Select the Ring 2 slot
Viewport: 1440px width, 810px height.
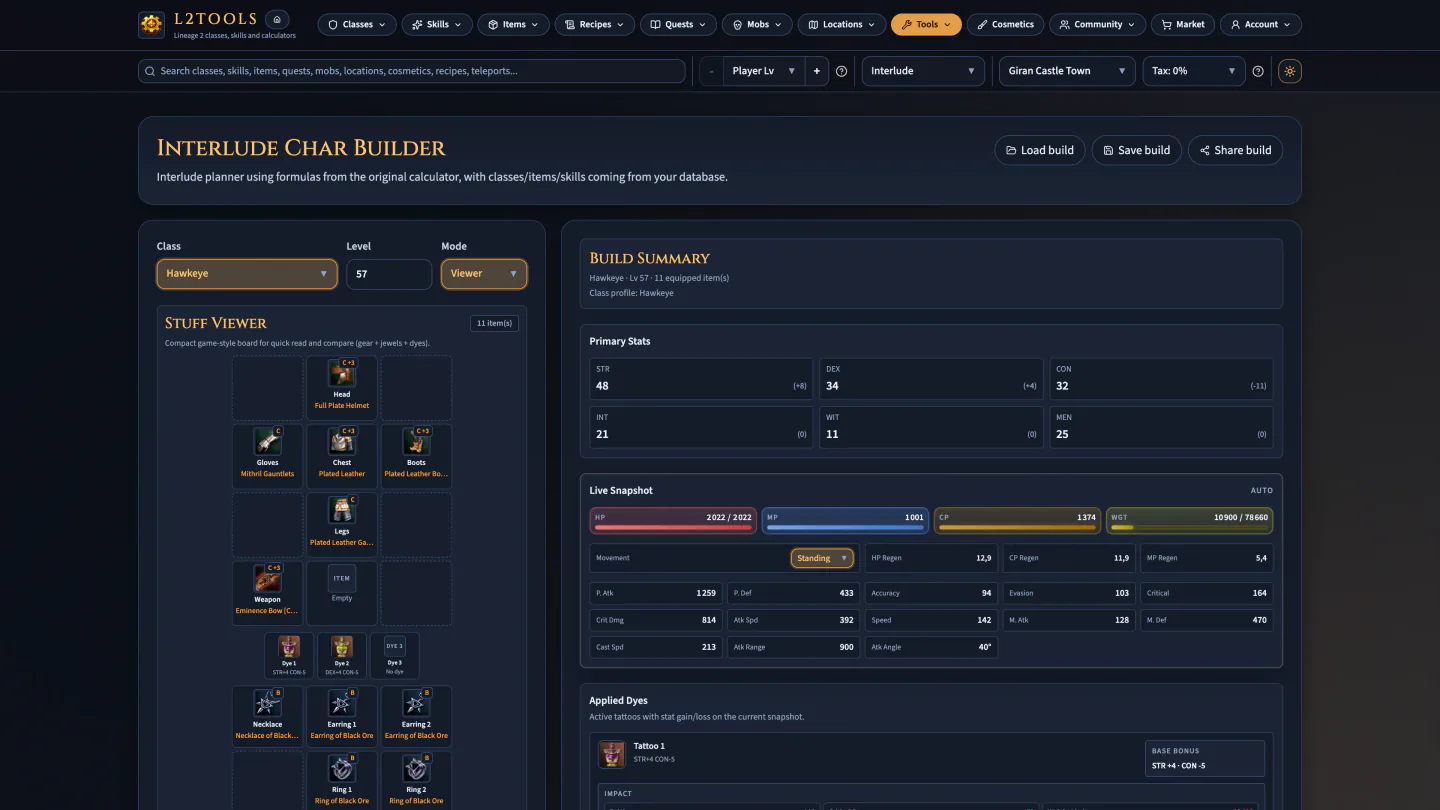coord(416,782)
